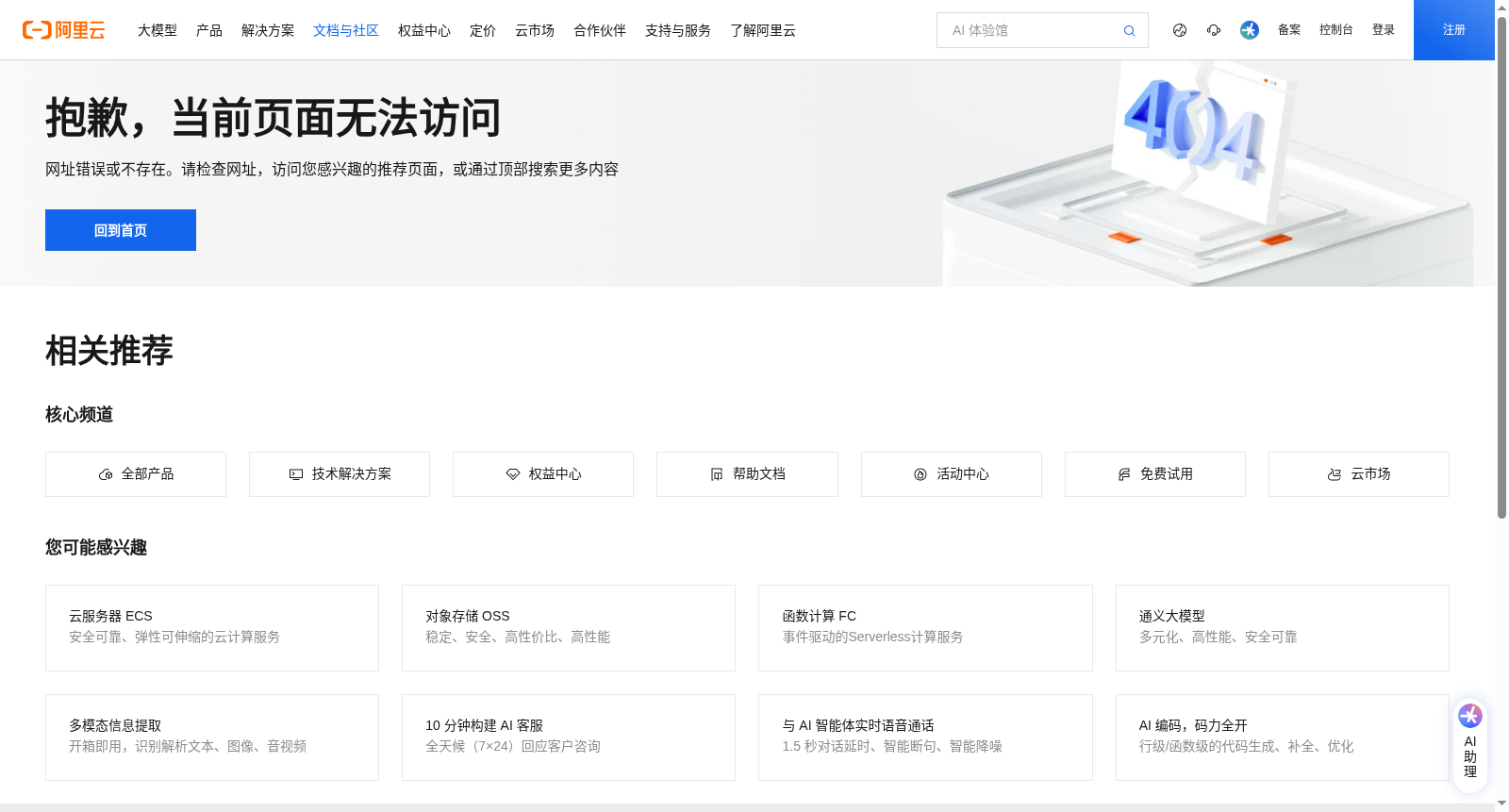
Task: Click the vertical page scrollbar thumb
Action: click(1501, 266)
